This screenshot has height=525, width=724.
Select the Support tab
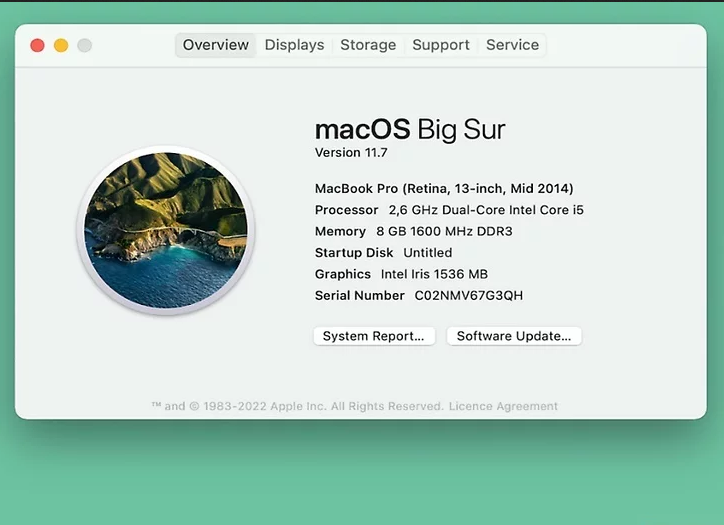point(440,45)
